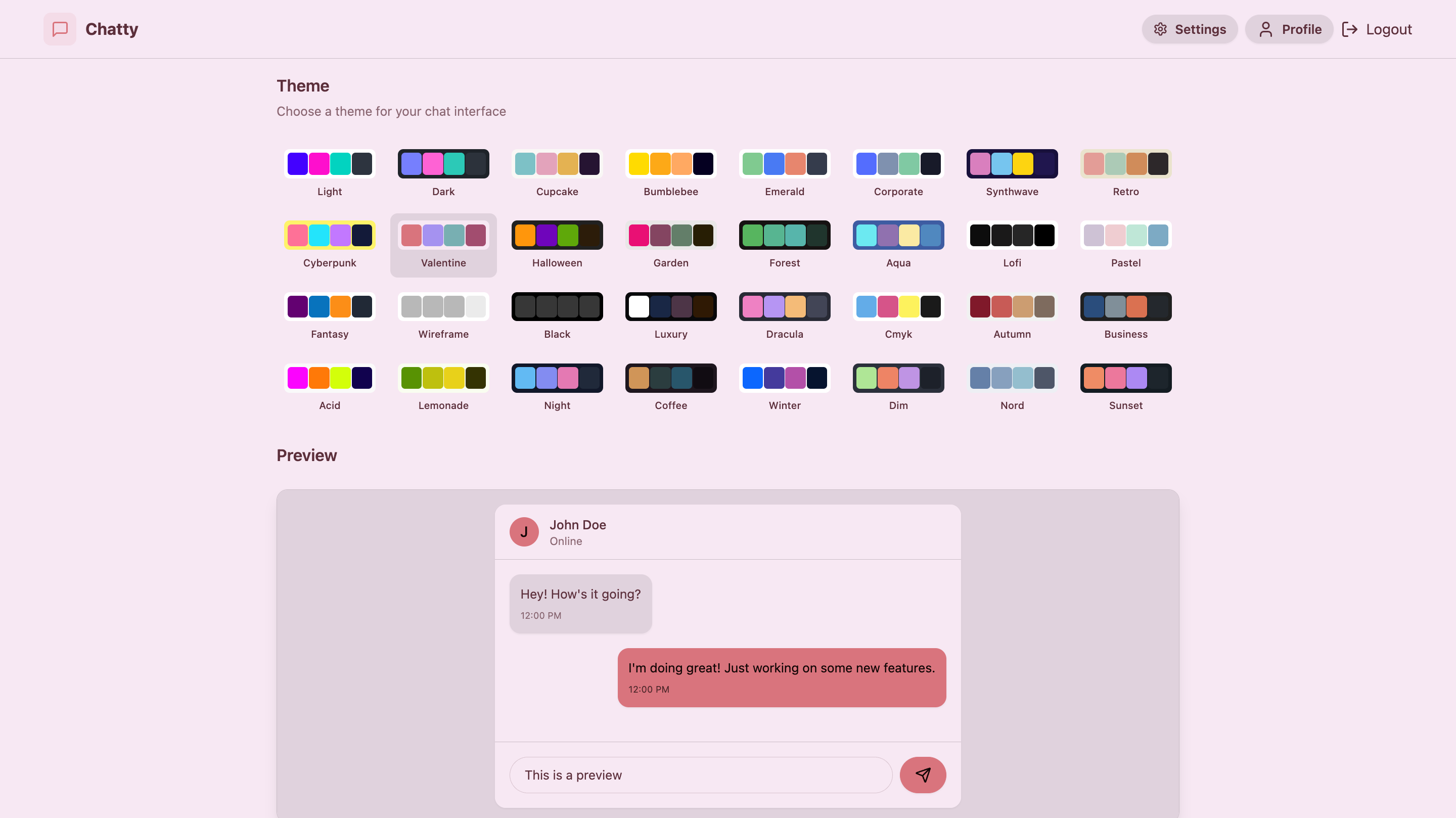The width and height of the screenshot is (1456, 818).
Task: Choose the Cyberpunk theme
Action: click(330, 245)
